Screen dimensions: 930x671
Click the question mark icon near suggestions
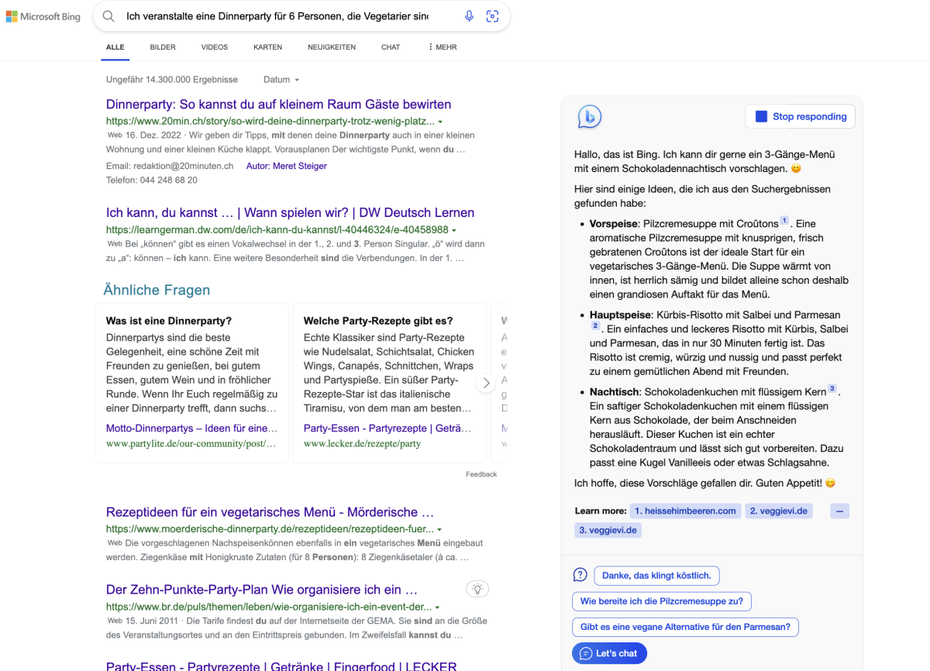point(580,574)
